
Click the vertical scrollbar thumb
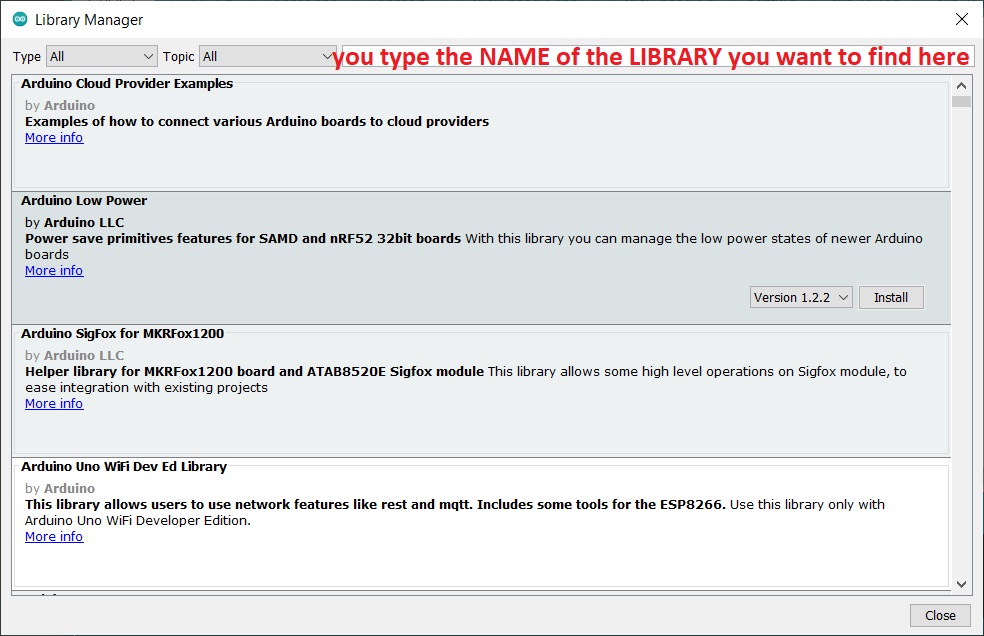tap(961, 102)
